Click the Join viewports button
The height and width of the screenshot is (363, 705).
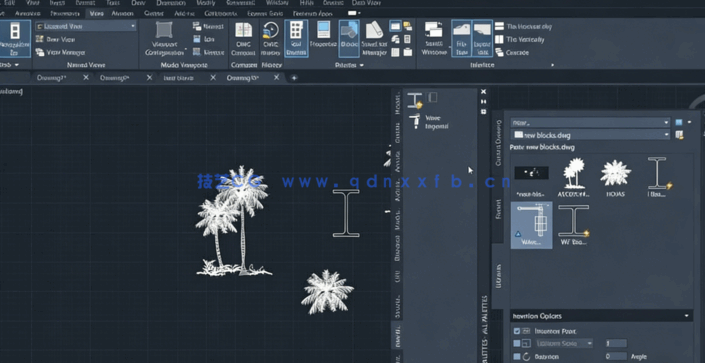pyautogui.click(x=204, y=40)
